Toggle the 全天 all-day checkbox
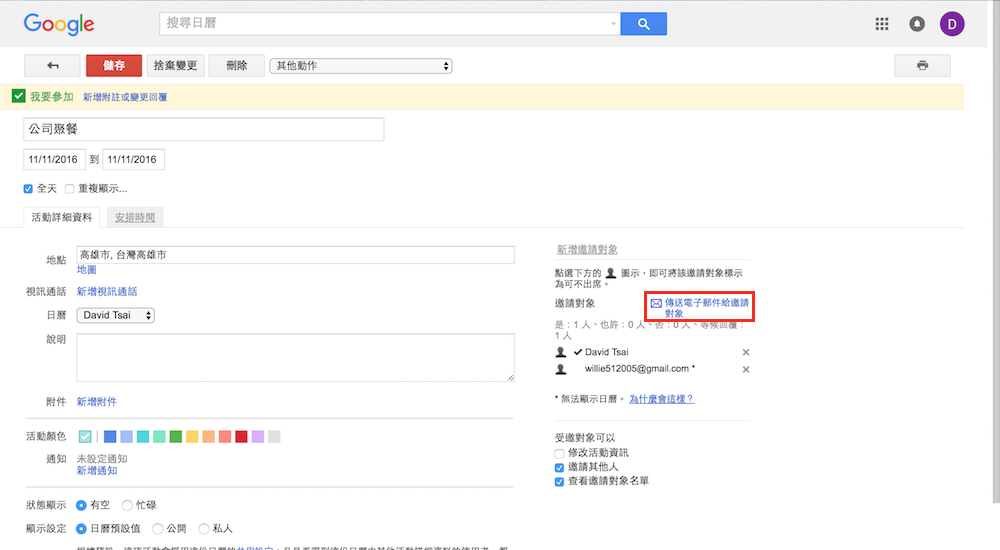 pos(29,188)
